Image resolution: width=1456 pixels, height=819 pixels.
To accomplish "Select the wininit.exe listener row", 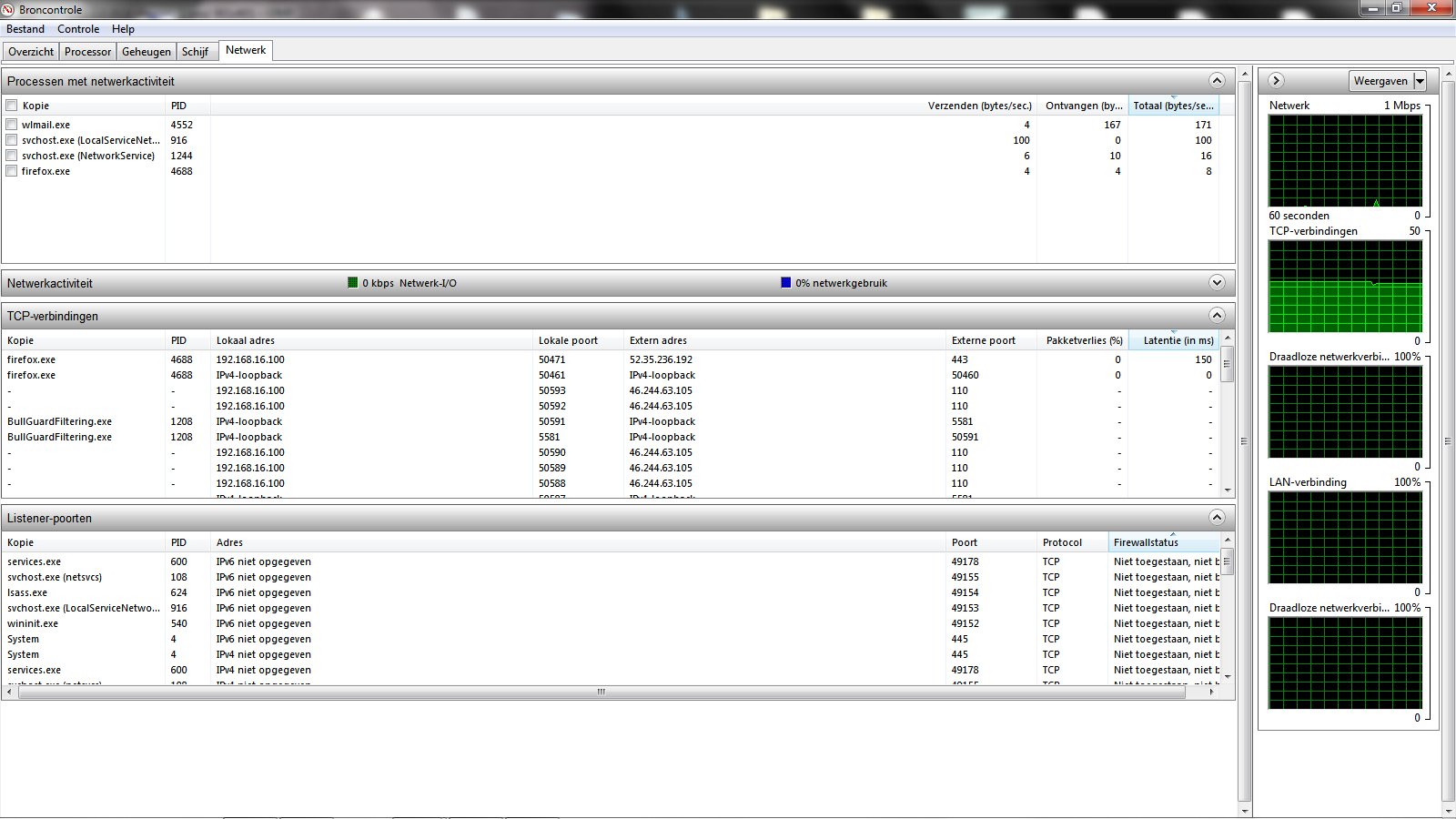I will coord(611,623).
